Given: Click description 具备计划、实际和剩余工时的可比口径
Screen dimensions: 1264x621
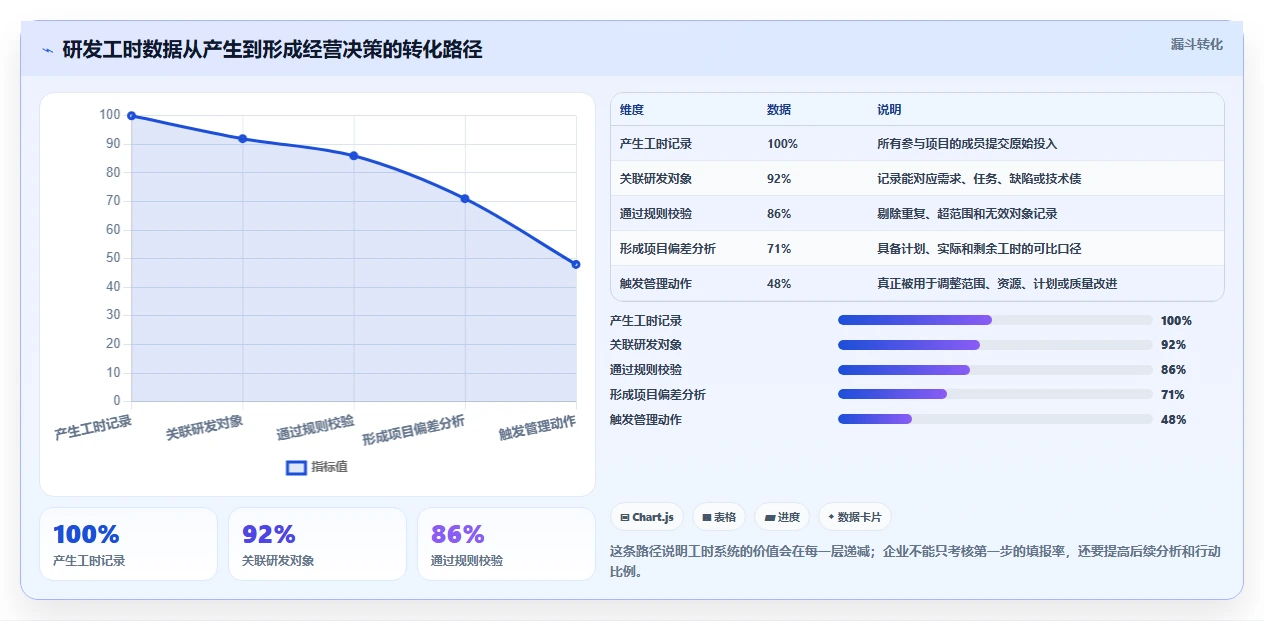Looking at the screenshot, I should pos(979,249).
